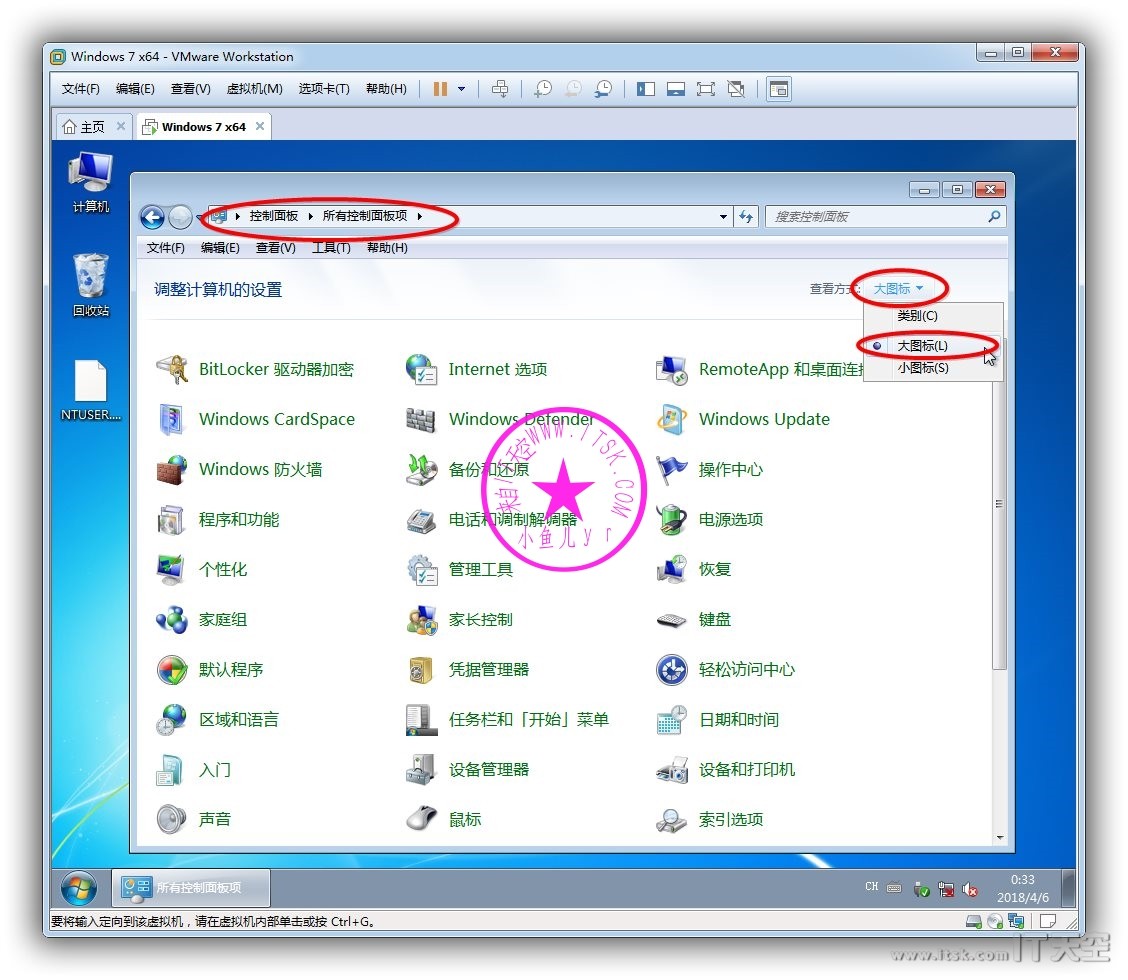The height and width of the screenshot is (980, 1128).
Task: Click send Ctrl+Alt+Del toolbar icon
Action: click(500, 89)
